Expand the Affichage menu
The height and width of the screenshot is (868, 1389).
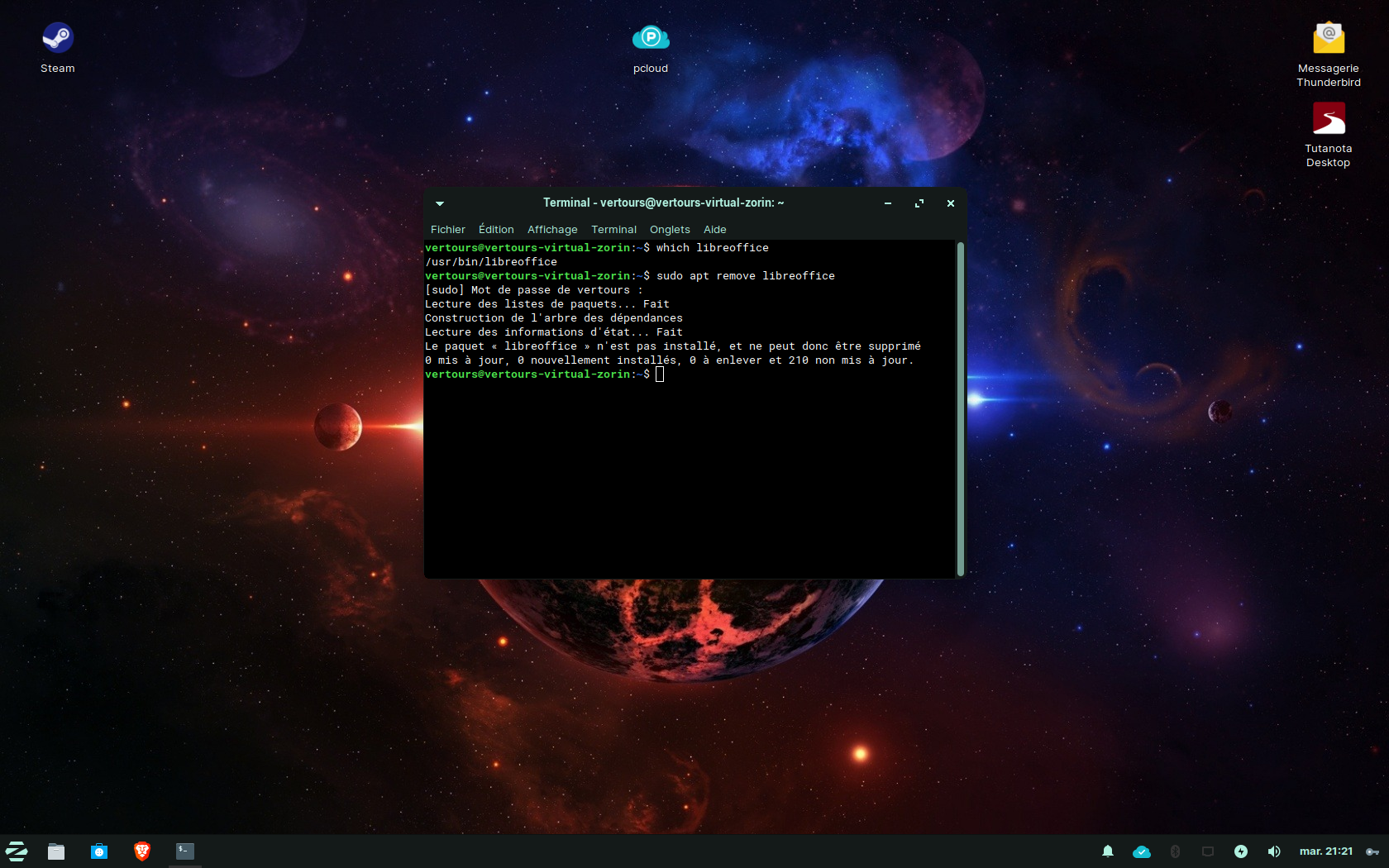[x=552, y=230]
